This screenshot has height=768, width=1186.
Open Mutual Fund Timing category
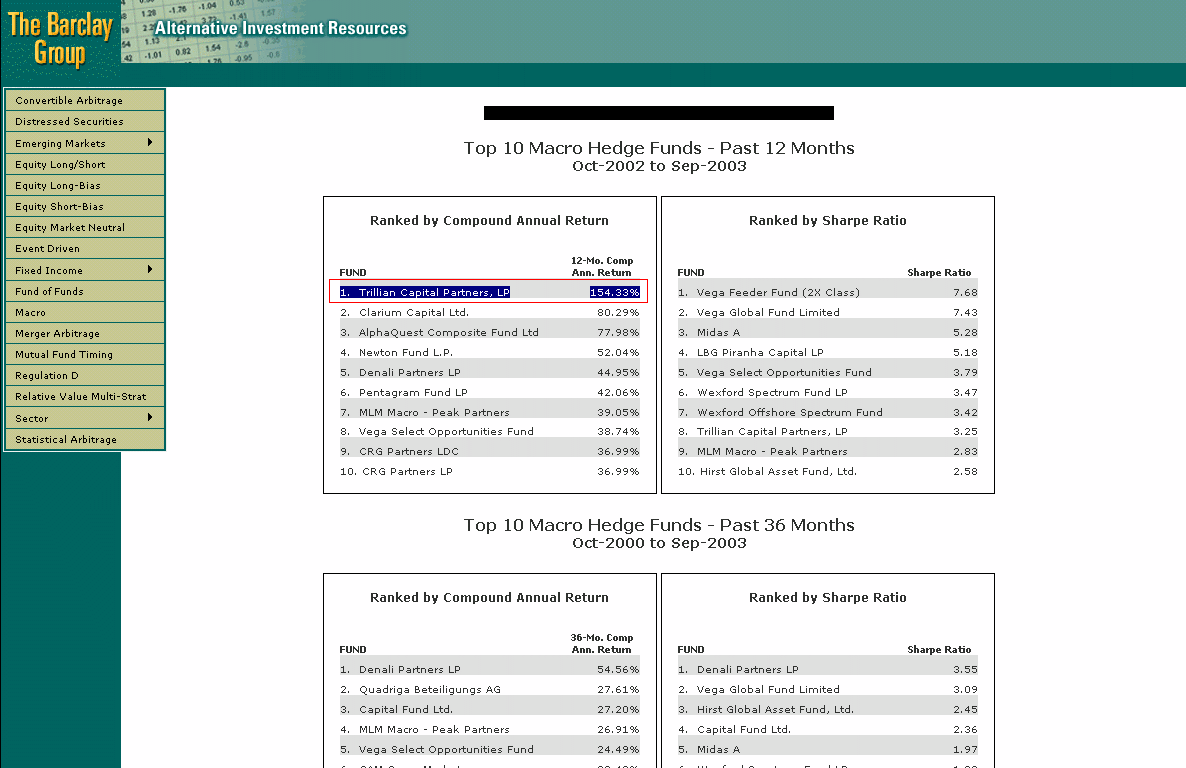pos(85,354)
